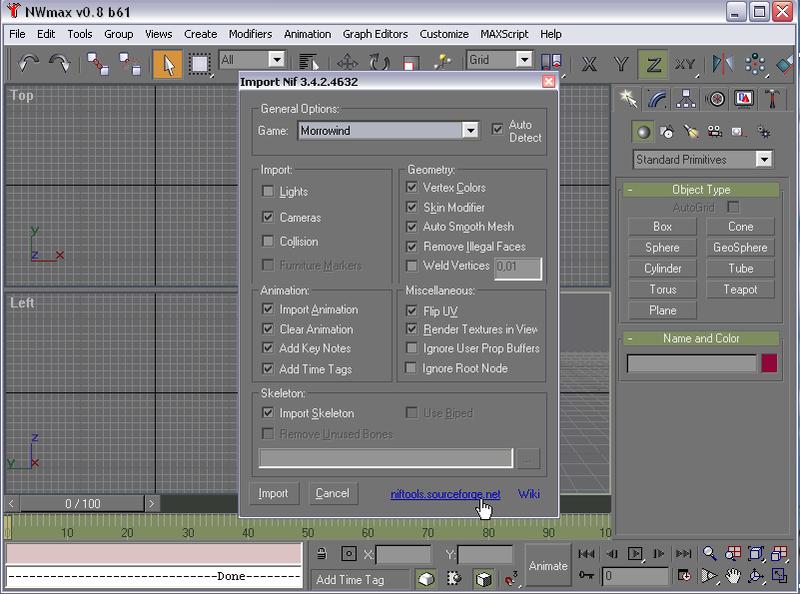
Task: Open the Create panel tab
Action: (x=629, y=98)
